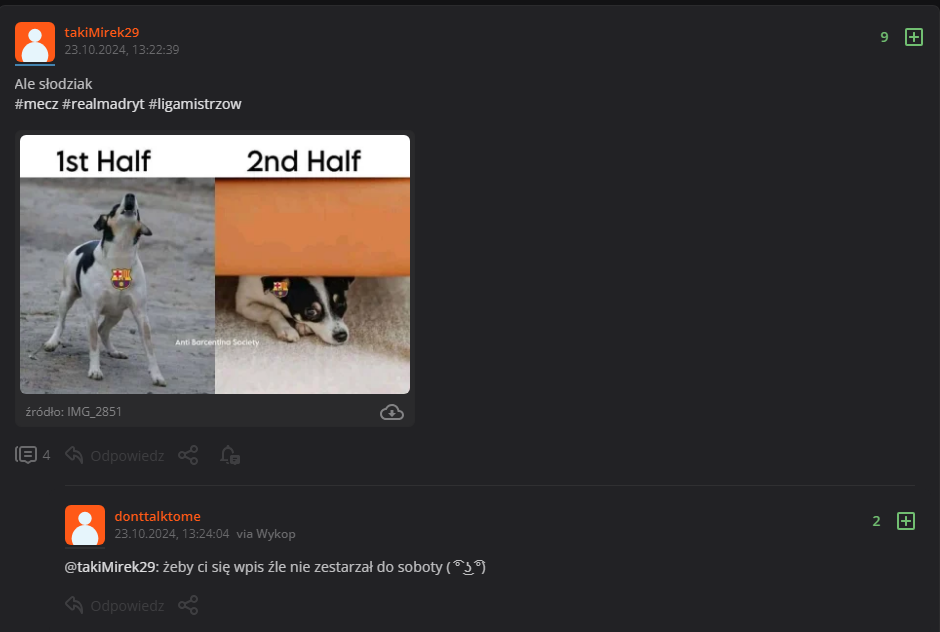This screenshot has height=632, width=940.
Task: Open takiMirek29's avatar
Action: coord(35,43)
